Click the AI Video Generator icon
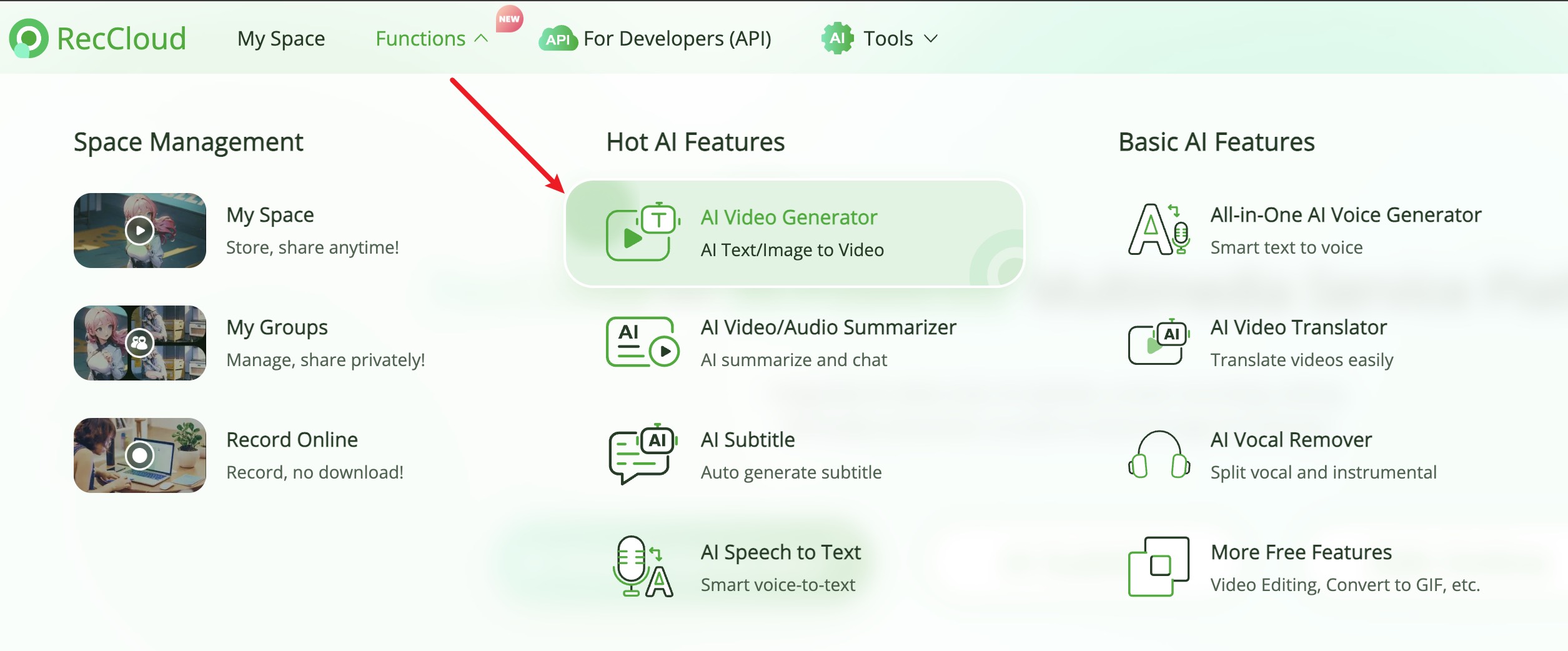Viewport: 1568px width, 651px height. point(642,232)
